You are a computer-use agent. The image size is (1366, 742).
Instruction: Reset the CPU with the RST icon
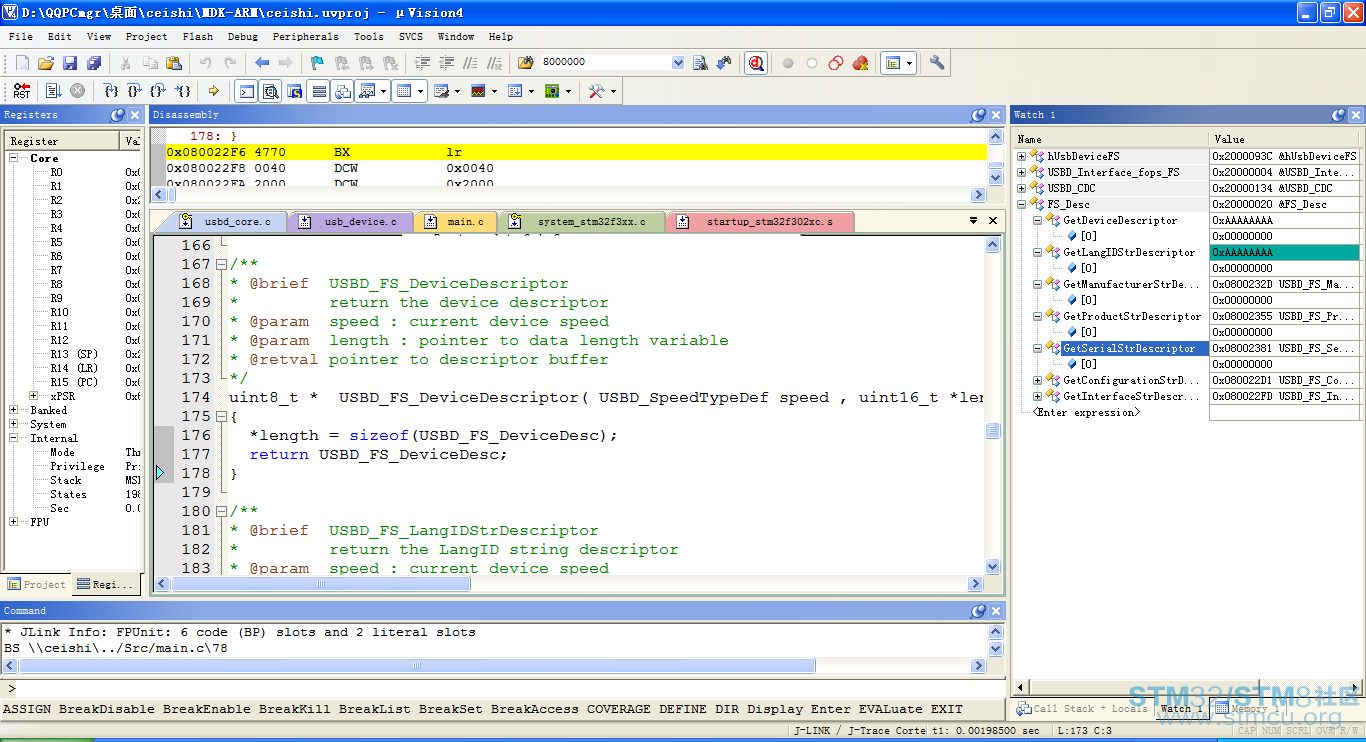tap(21, 91)
